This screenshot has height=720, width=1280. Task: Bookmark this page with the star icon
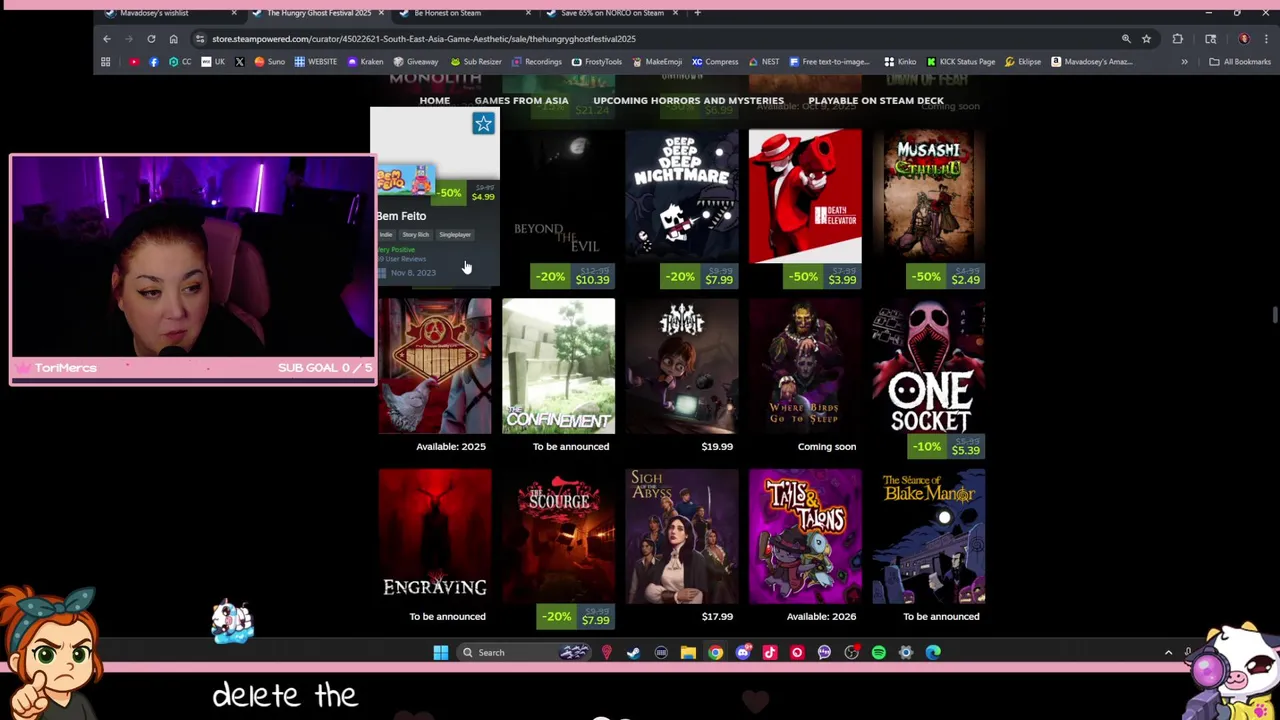[1146, 39]
